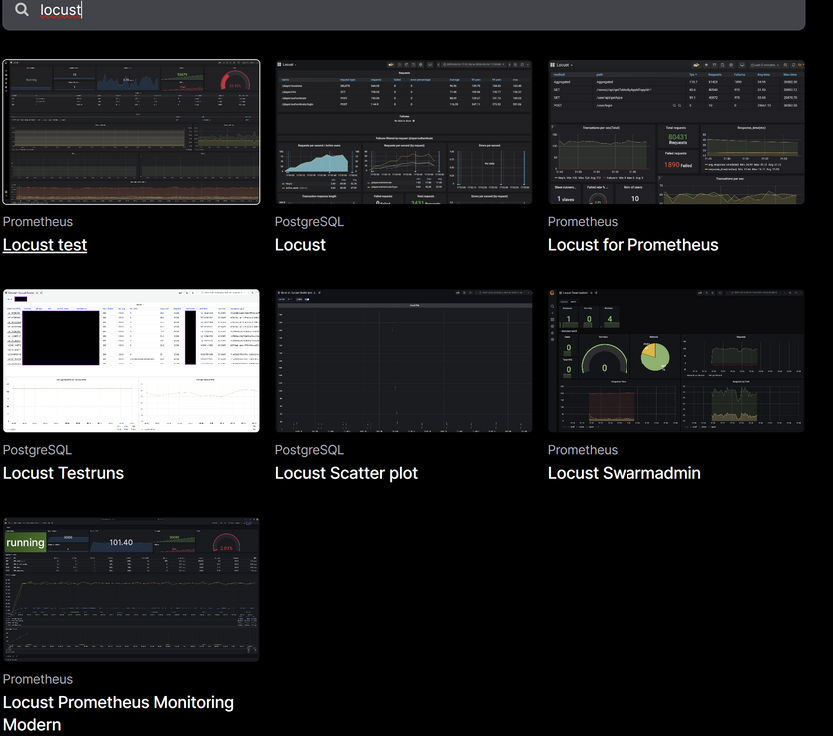Focus the search field containing 'locust'
This screenshot has height=736, width=833.
coord(400,10)
